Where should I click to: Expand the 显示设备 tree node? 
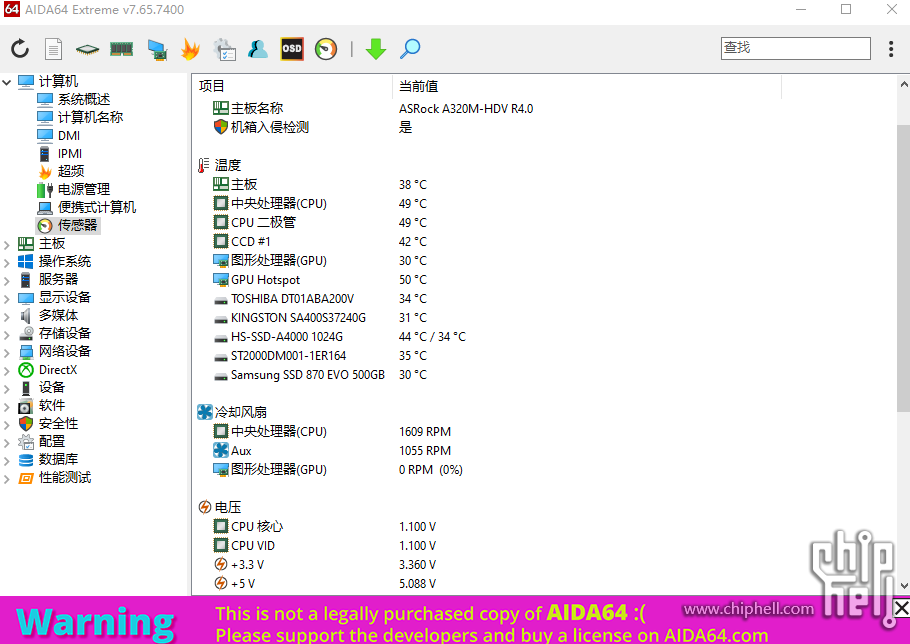[x=7, y=298]
